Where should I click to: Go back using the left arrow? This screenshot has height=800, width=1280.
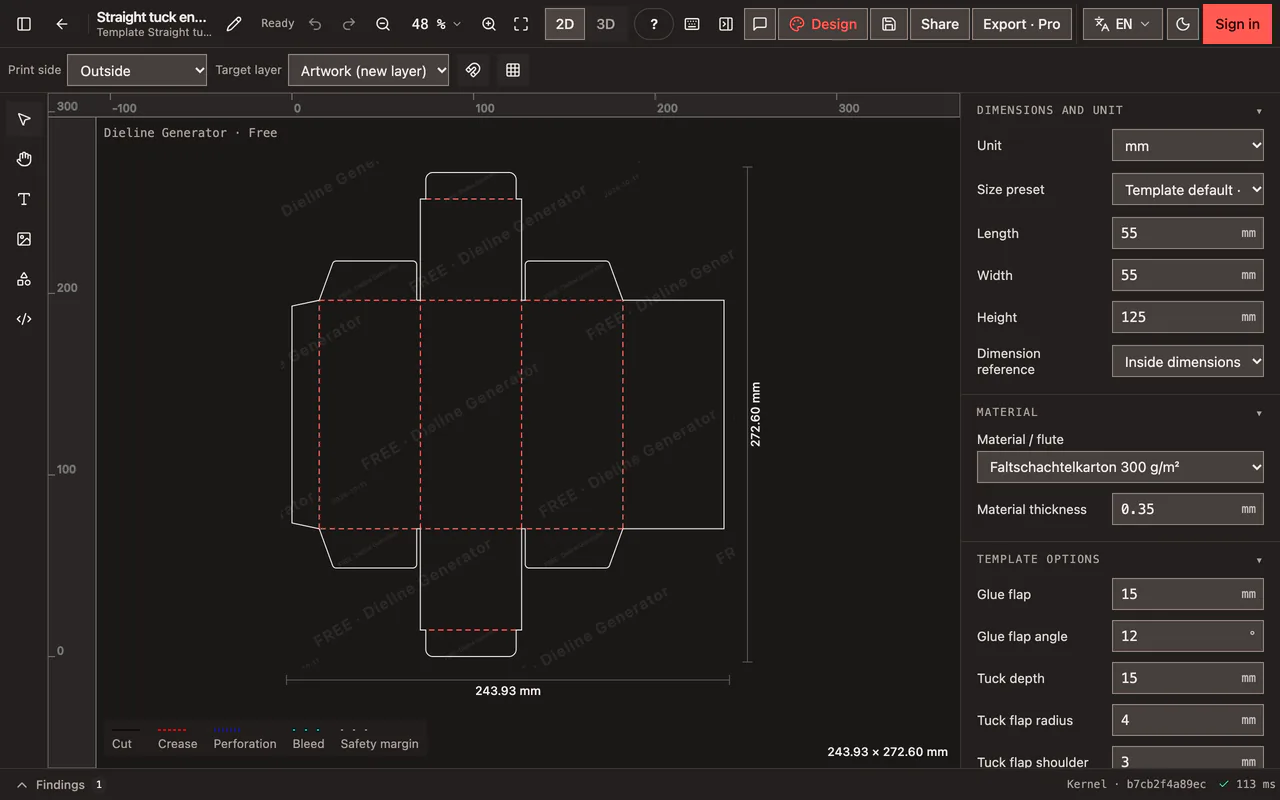pyautogui.click(x=62, y=24)
